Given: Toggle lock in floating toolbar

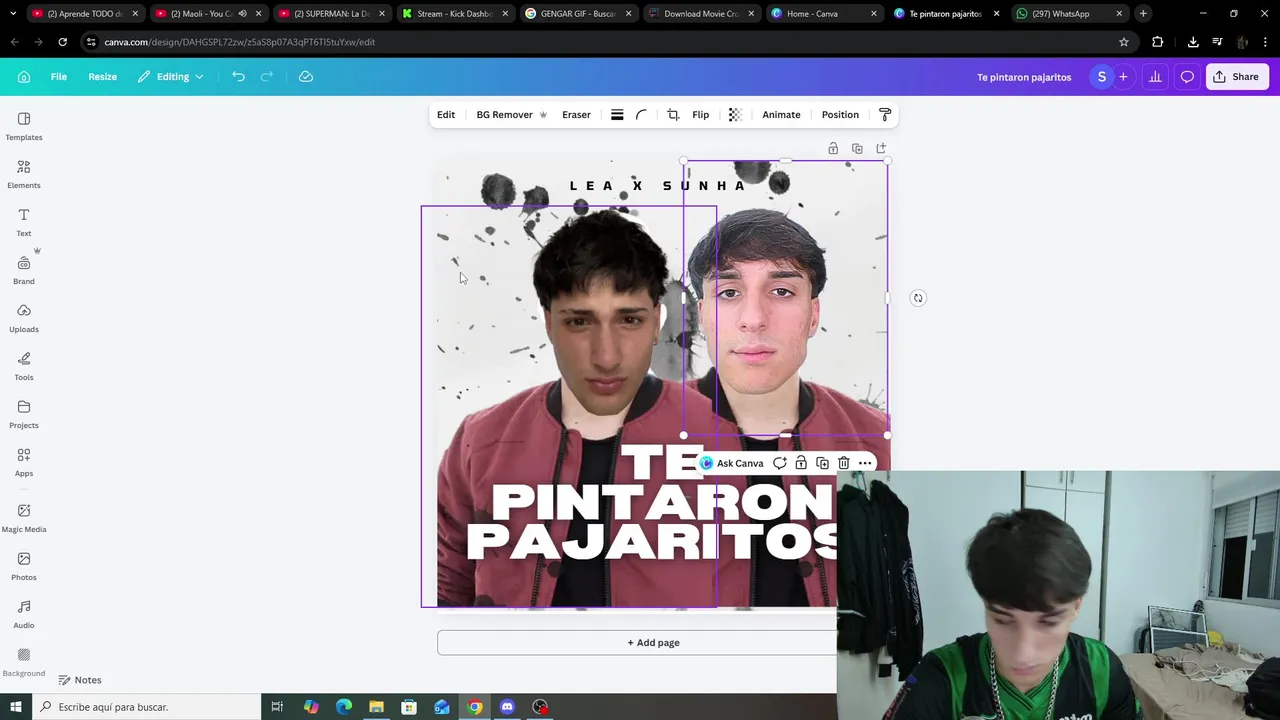Looking at the screenshot, I should [x=801, y=463].
